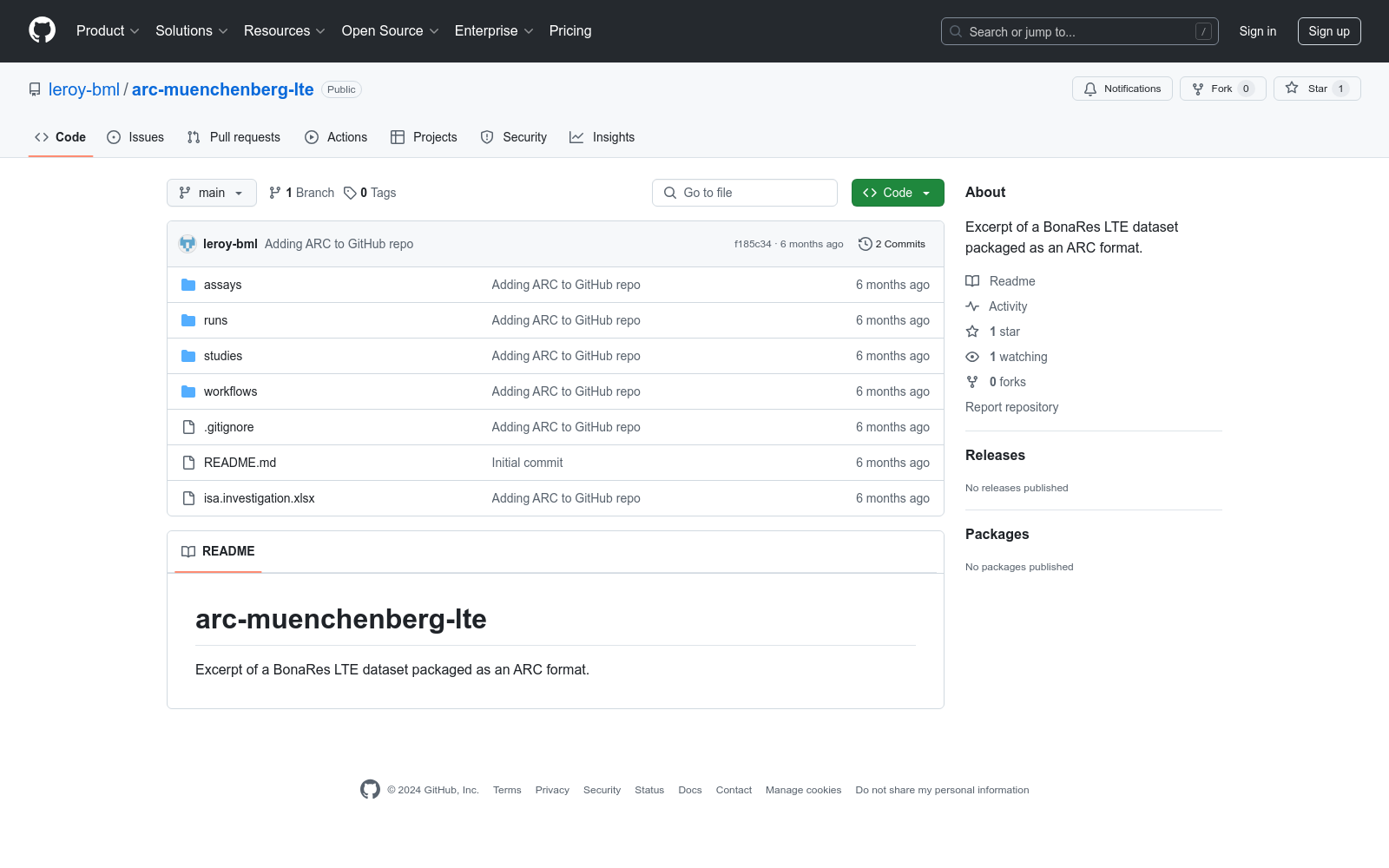This screenshot has width=1389, height=868.
Task: Click the footer Privacy link
Action: (x=552, y=790)
